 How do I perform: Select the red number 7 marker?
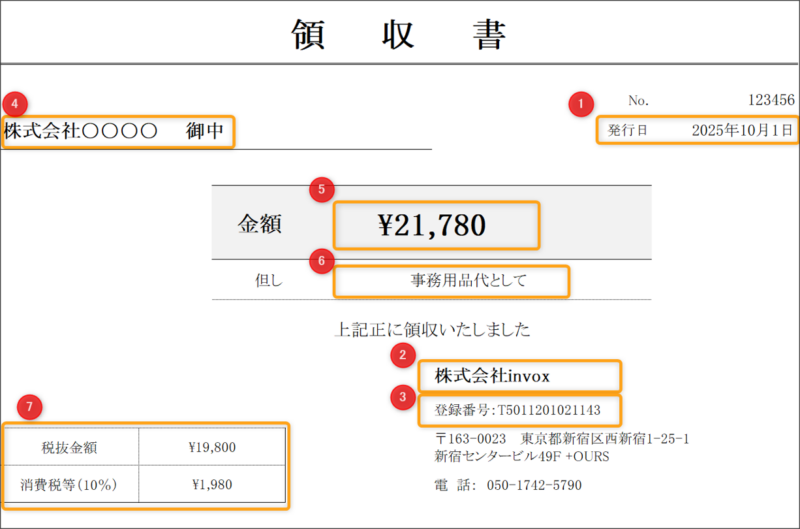[30, 407]
